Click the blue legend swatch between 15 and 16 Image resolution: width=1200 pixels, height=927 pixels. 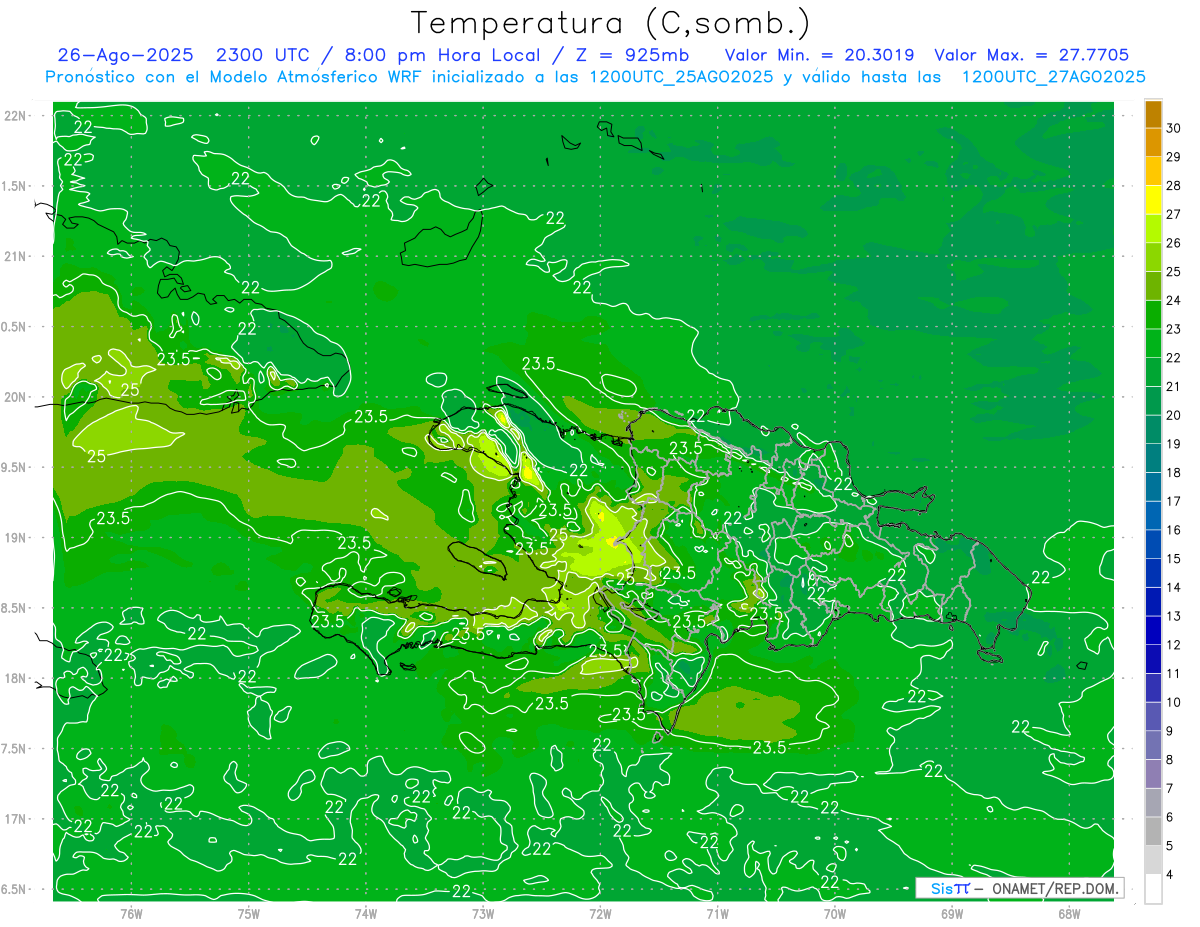[1153, 544]
